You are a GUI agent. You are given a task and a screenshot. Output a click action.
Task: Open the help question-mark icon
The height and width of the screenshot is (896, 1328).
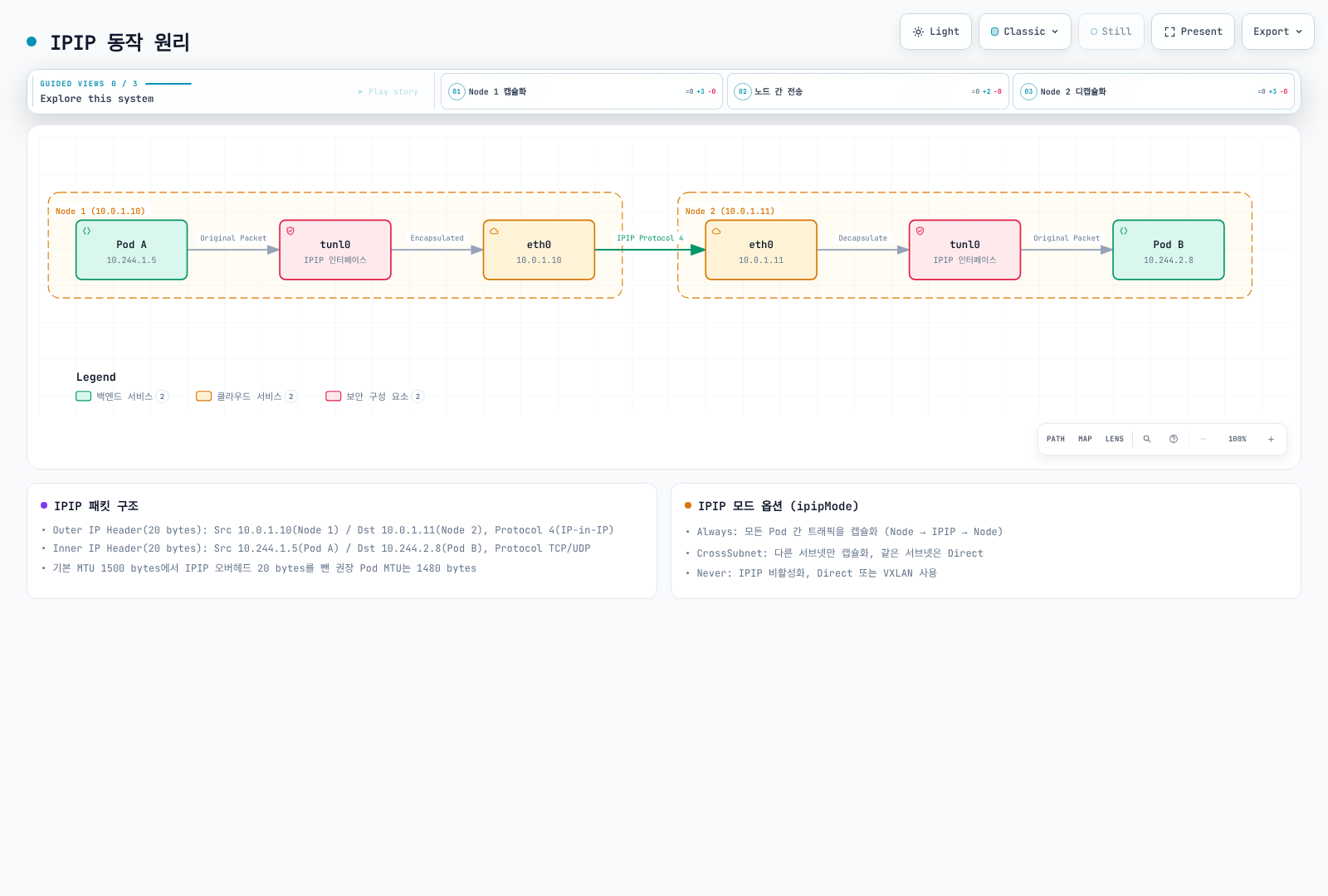tap(1174, 439)
